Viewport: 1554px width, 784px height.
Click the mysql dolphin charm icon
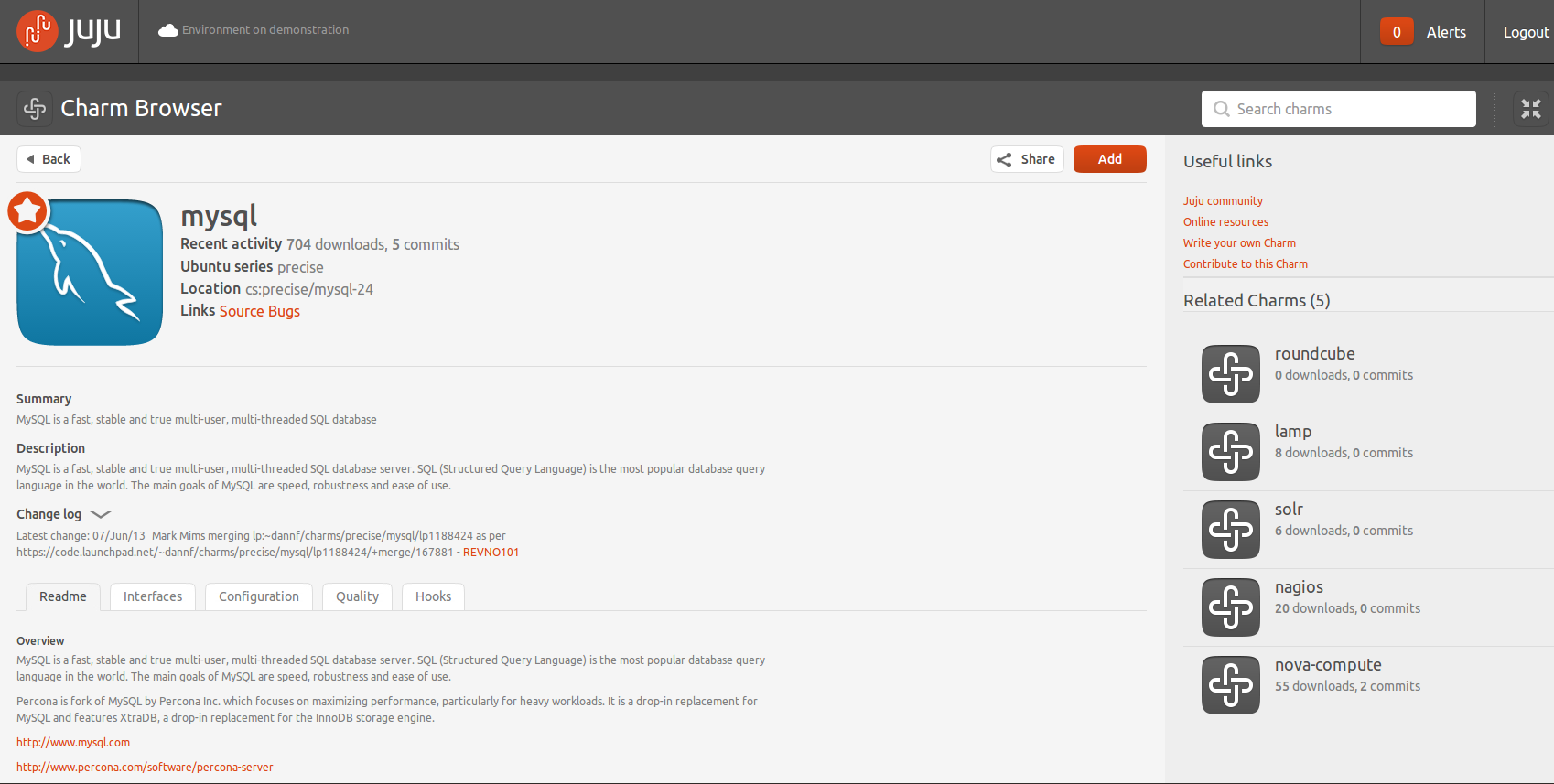tap(90, 273)
